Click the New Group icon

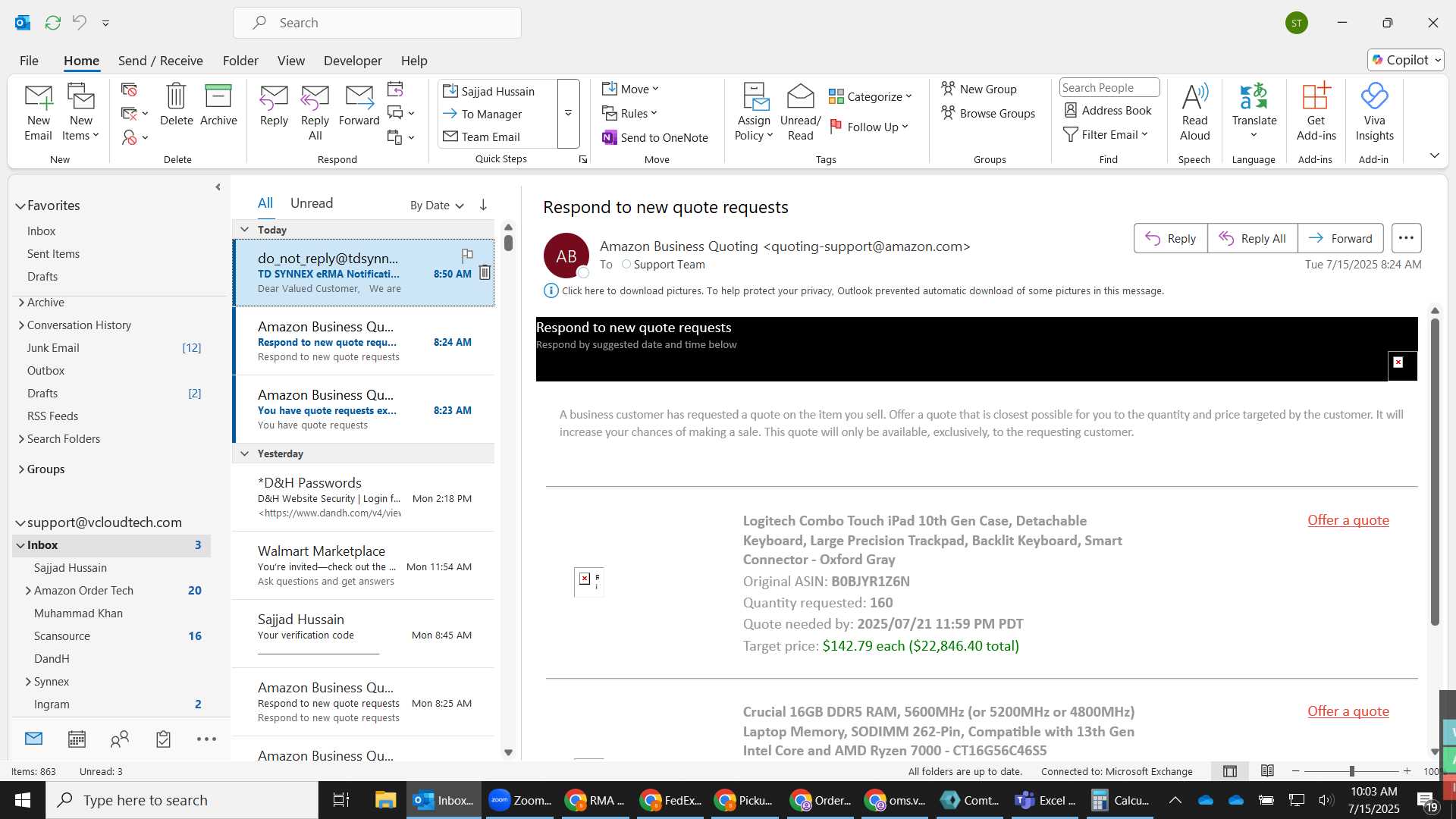point(979,89)
